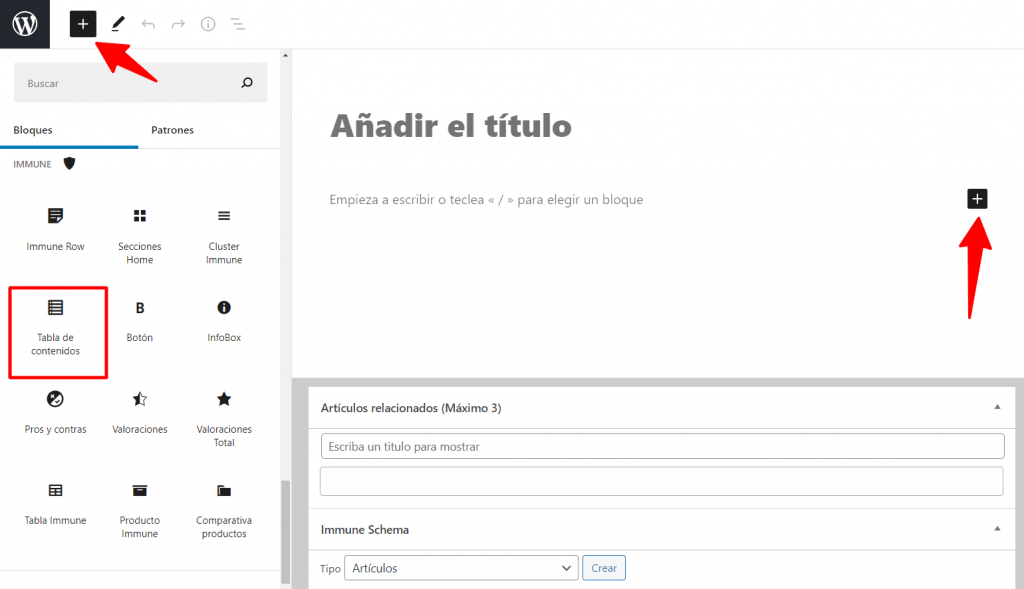This screenshot has width=1024, height=589.
Task: Click the inline add block button
Action: point(977,199)
